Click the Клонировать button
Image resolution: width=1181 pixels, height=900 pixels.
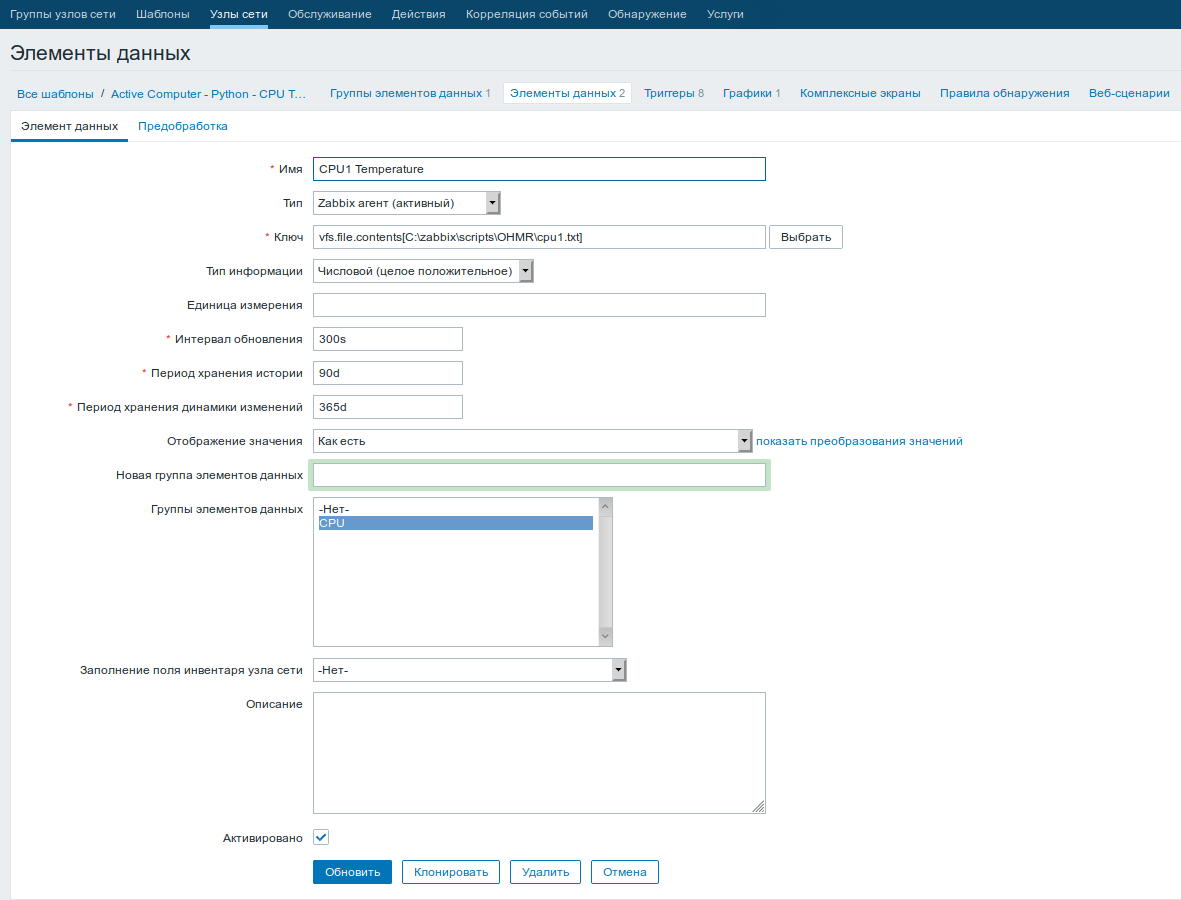point(451,872)
